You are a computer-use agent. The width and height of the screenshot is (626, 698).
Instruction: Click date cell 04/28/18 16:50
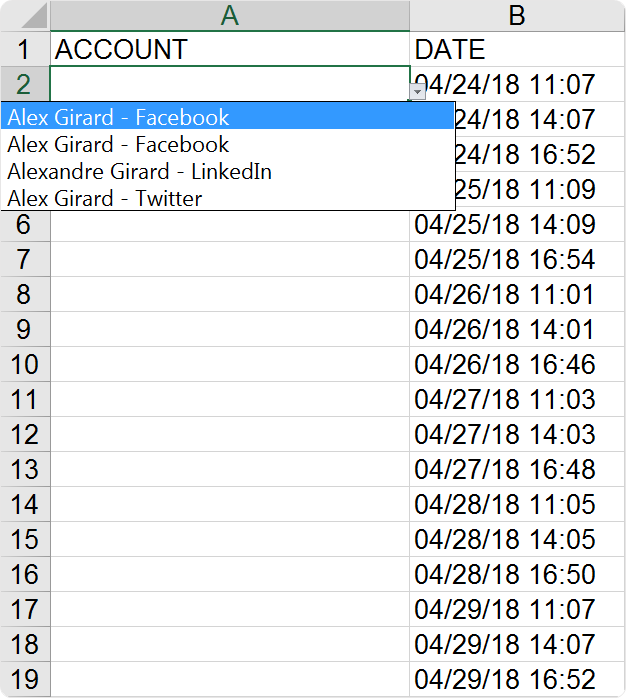[517, 574]
